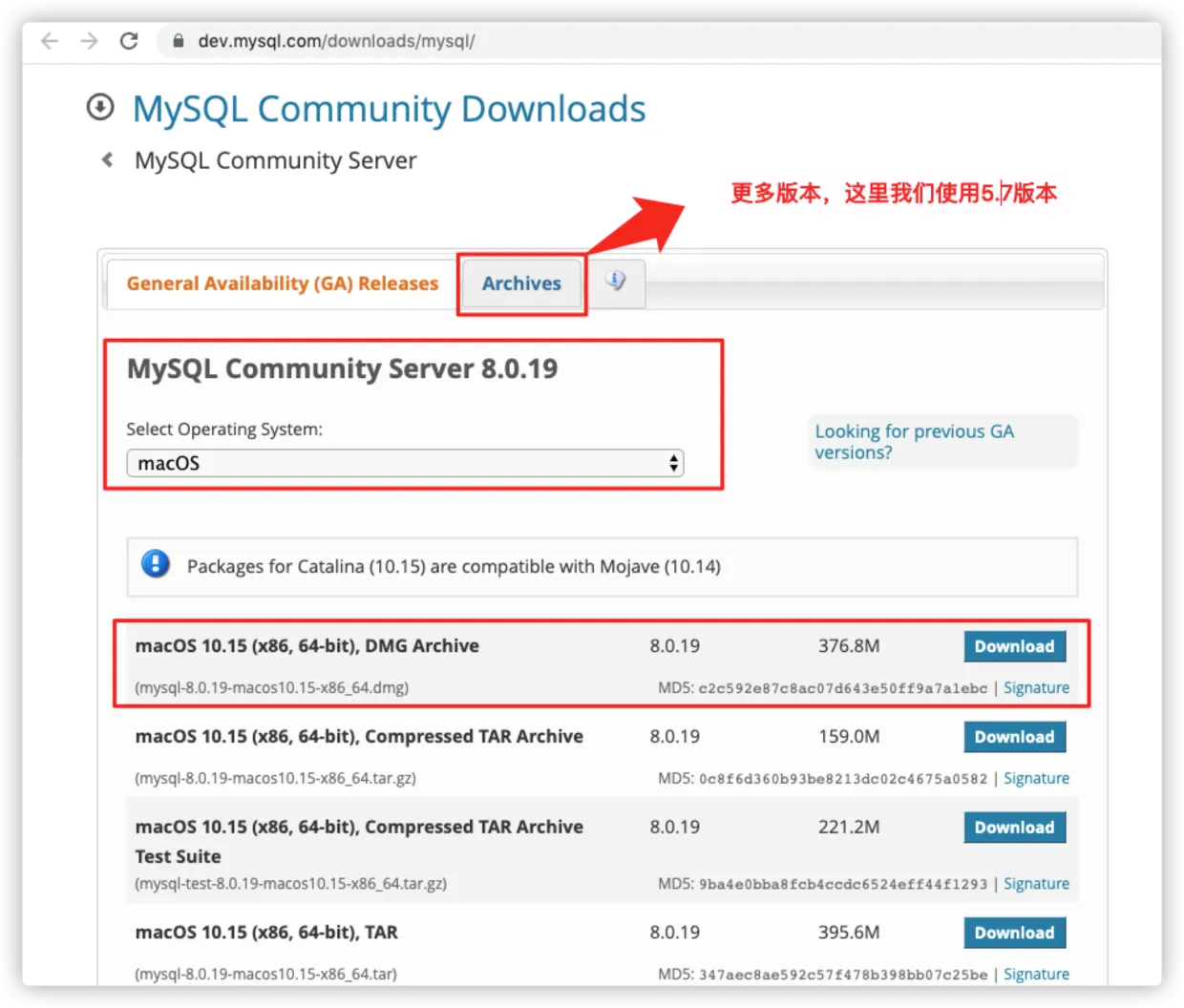
Task: Click the download circle icon beside title
Action: click(x=100, y=107)
